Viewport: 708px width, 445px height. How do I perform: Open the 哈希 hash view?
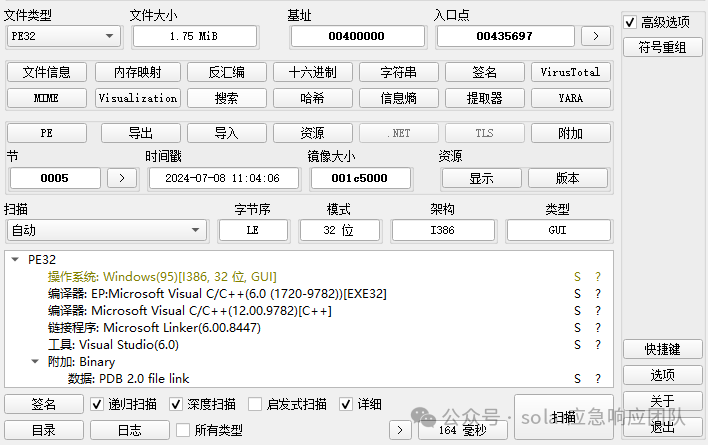[x=312, y=98]
